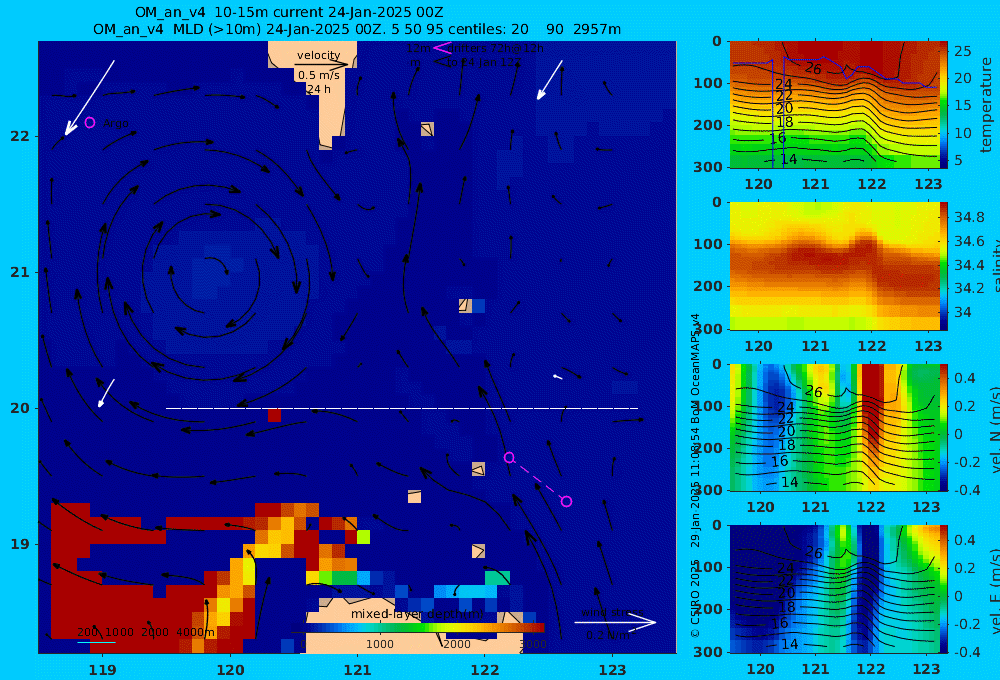
Task: Open the salinity section panel
Action: coord(834,266)
